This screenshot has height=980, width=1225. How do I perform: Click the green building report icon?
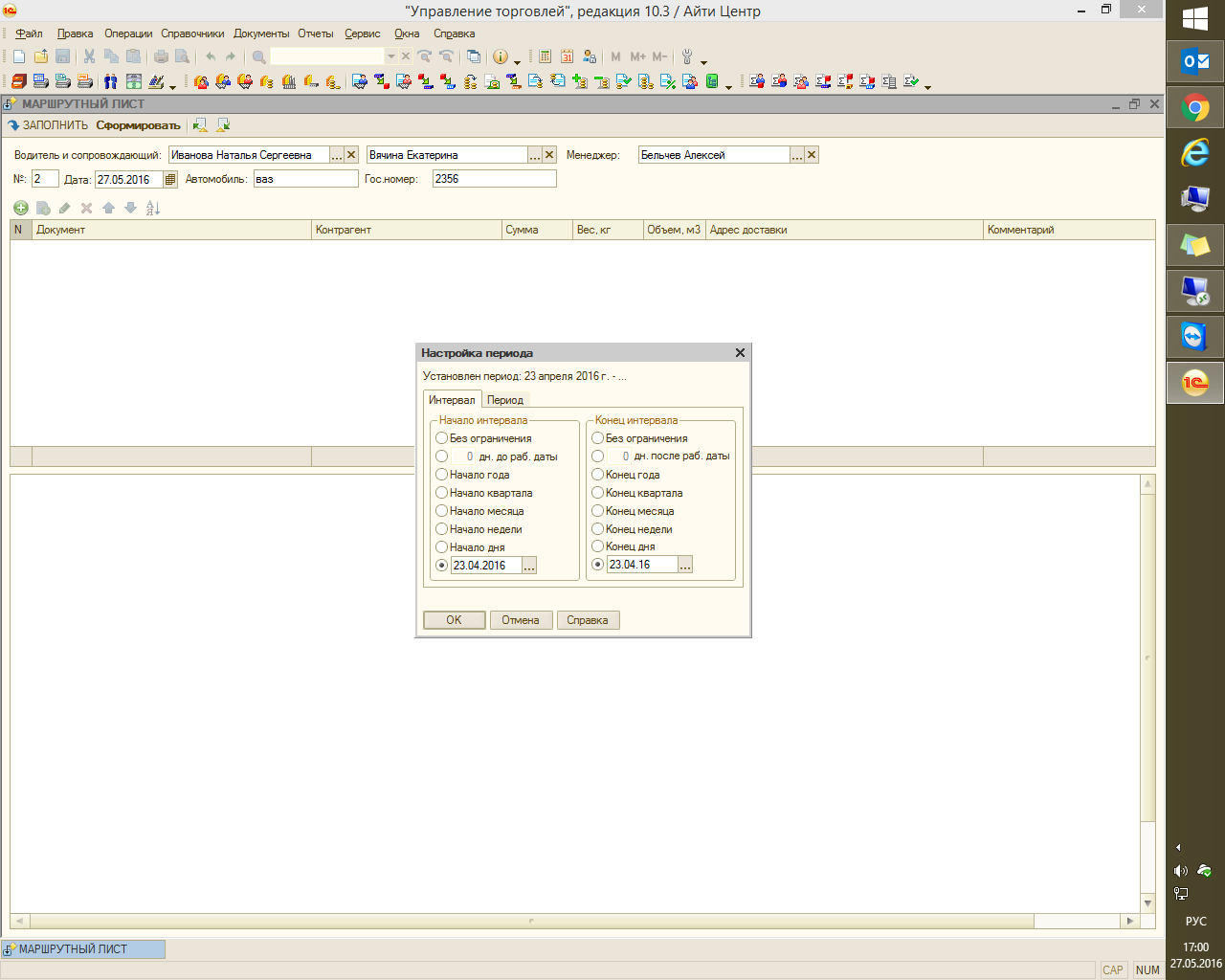[x=712, y=81]
